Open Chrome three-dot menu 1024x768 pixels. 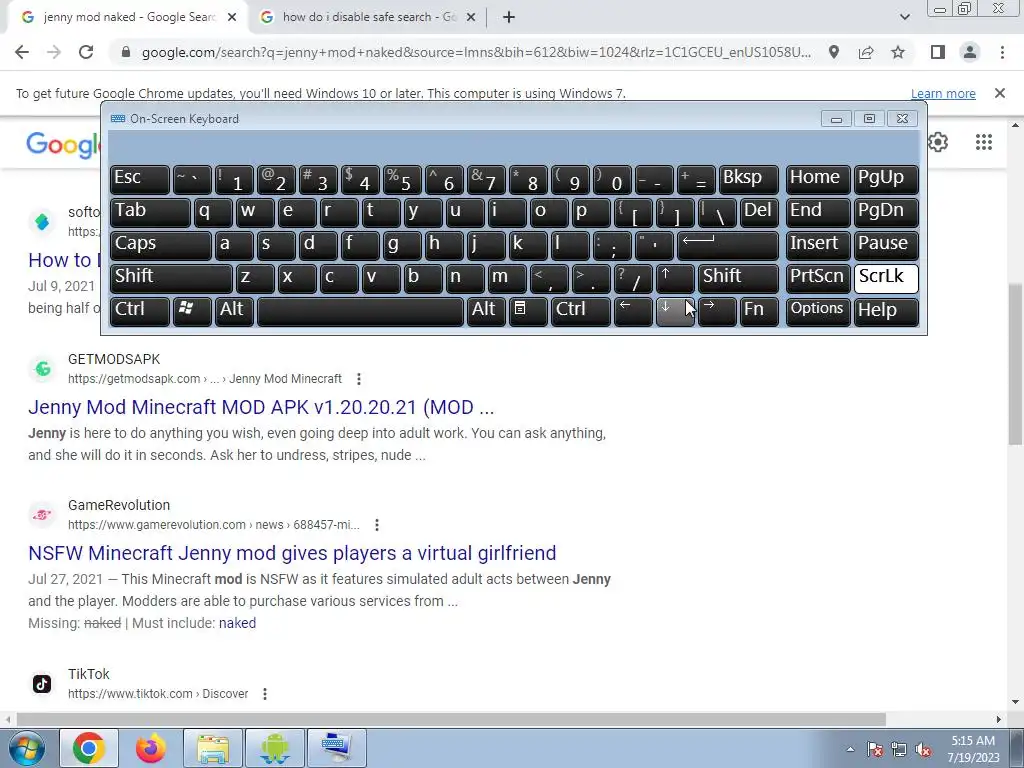(x=1002, y=52)
